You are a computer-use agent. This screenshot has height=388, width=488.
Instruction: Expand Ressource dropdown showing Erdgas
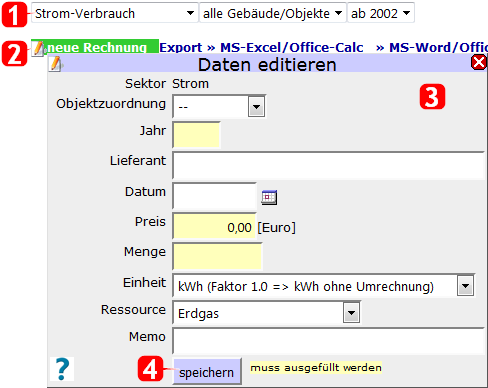(x=266, y=313)
